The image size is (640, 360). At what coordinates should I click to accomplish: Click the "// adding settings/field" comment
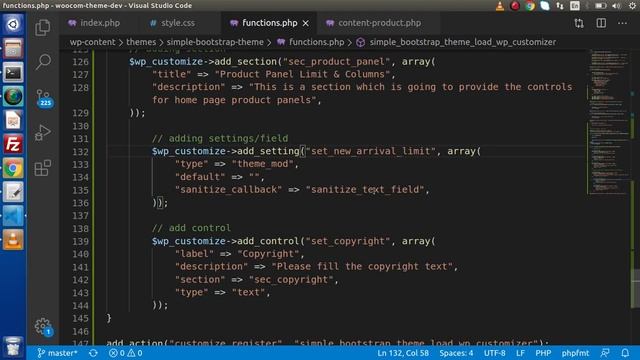coord(220,138)
